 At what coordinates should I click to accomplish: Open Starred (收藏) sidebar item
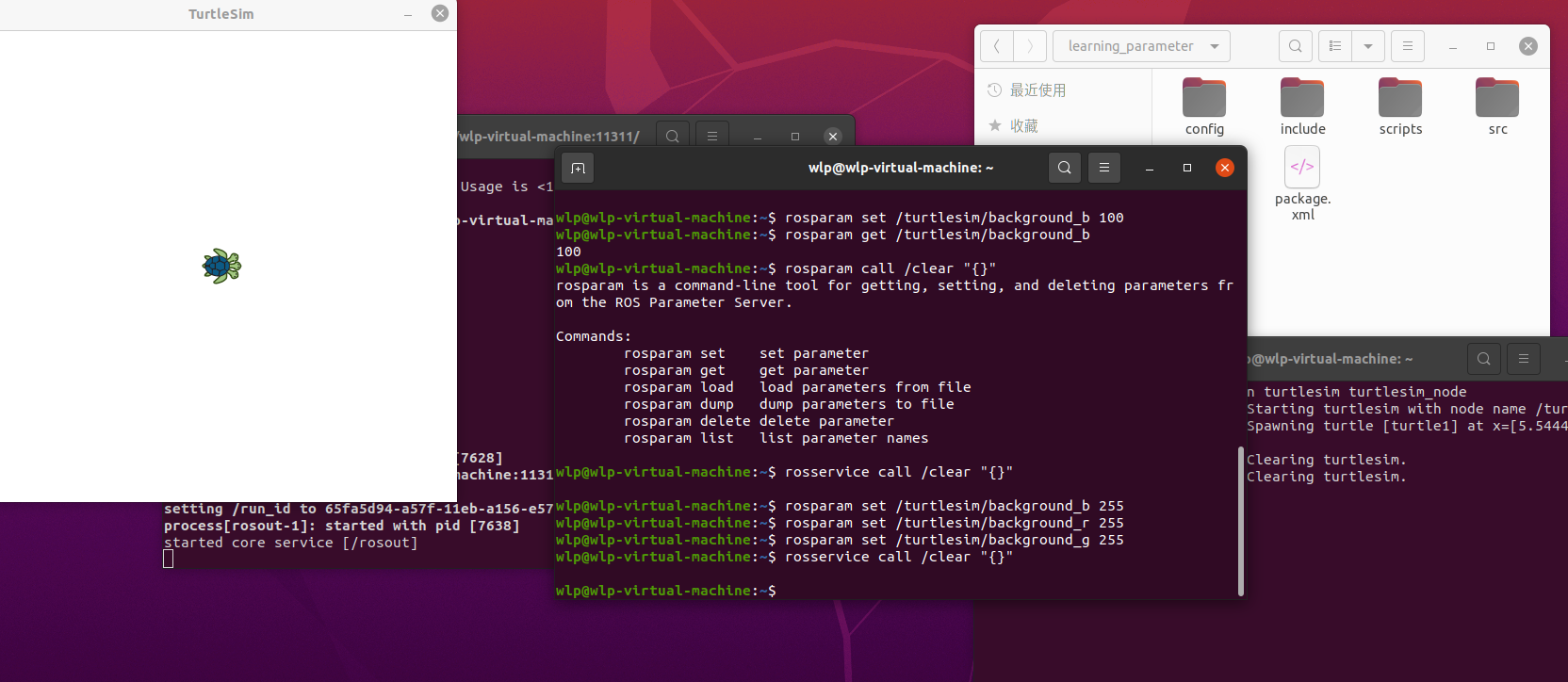[x=1023, y=126]
